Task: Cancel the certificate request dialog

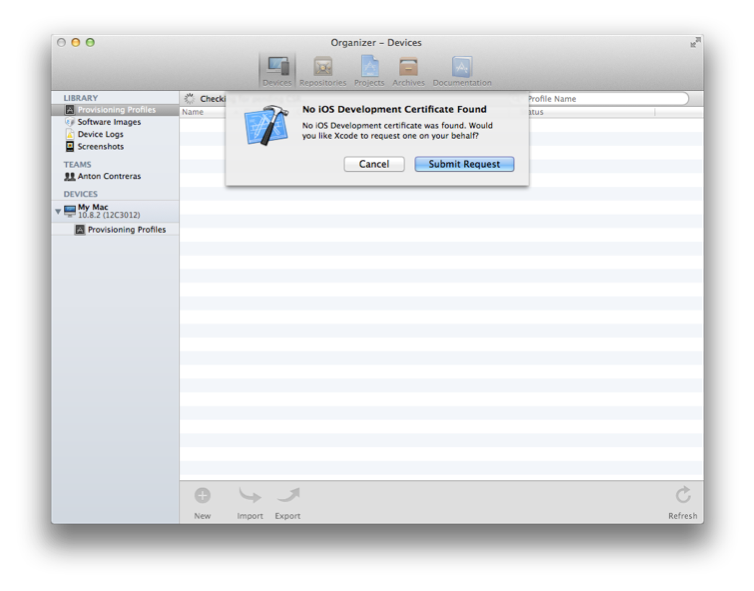Action: [374, 164]
